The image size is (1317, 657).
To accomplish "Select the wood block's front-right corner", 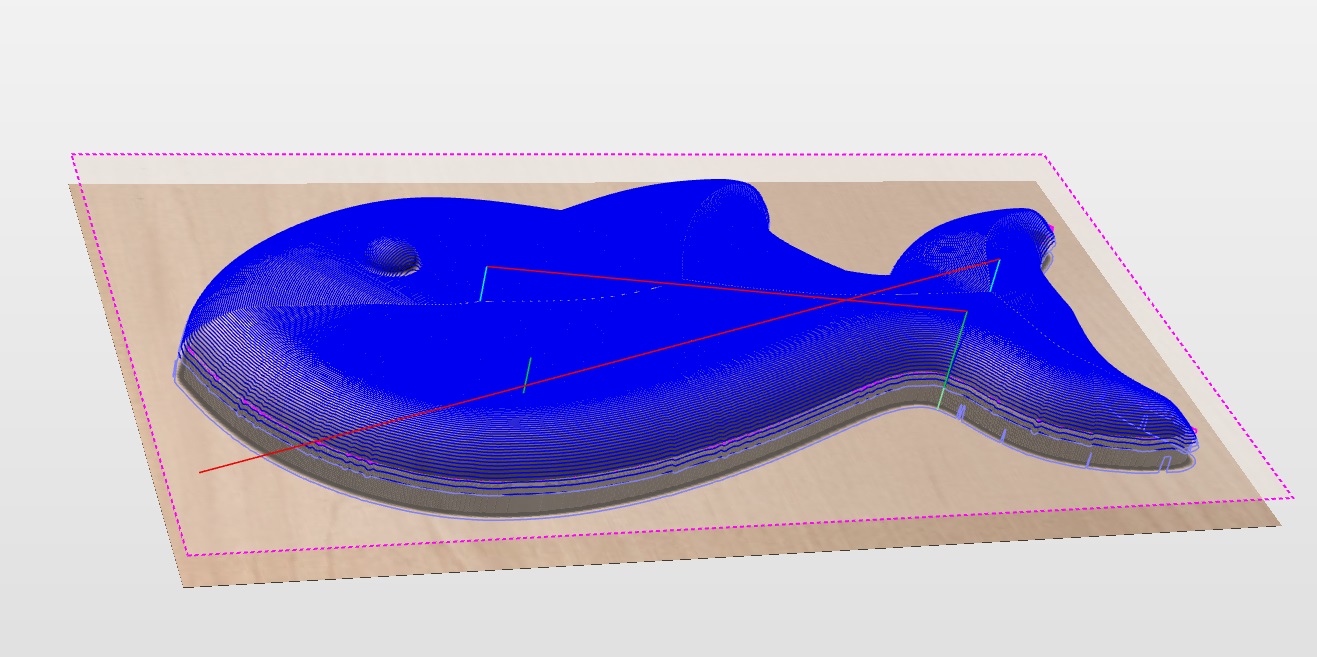I will pyautogui.click(x=1280, y=525).
